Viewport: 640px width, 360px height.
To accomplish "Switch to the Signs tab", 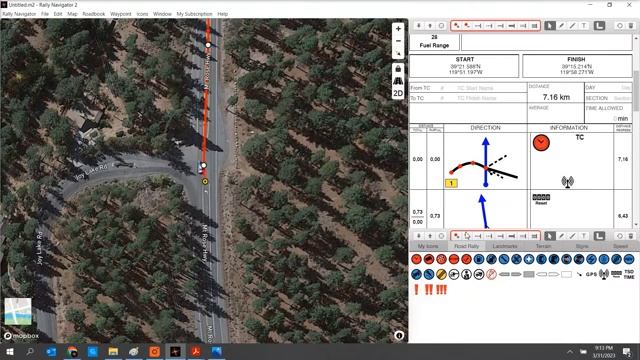I will coord(582,246).
